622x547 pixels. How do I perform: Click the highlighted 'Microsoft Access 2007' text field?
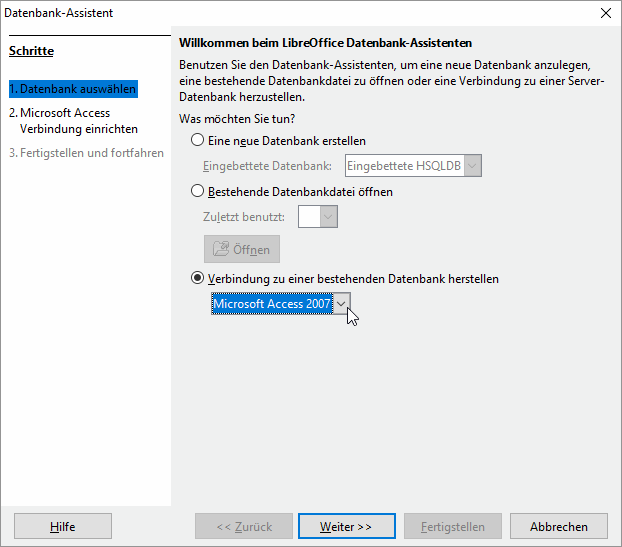point(271,304)
